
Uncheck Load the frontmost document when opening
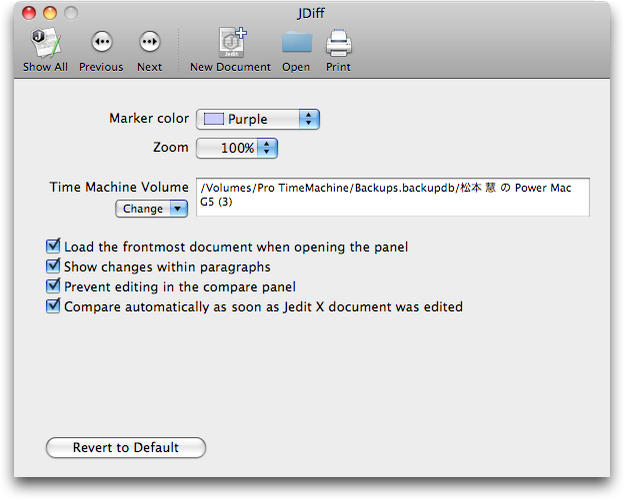coord(53,246)
